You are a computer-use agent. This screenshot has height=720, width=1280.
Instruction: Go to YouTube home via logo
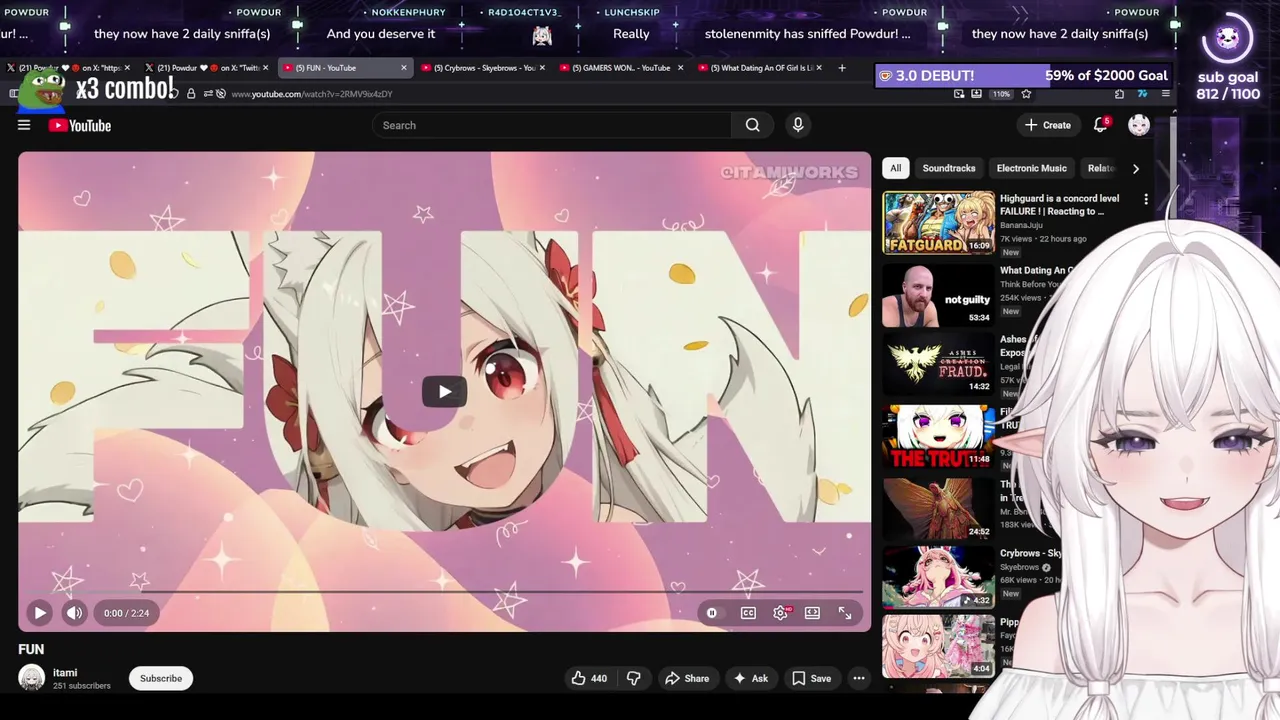79,125
